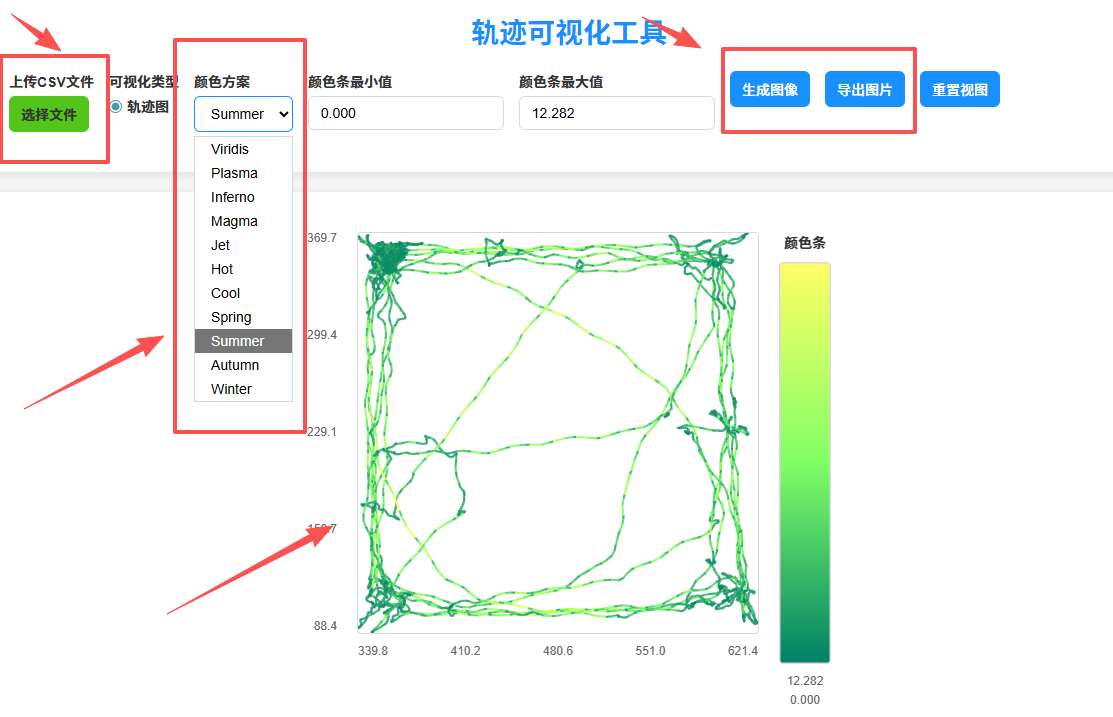Pick Inferno in the color scheme list
1113x717 pixels.
(233, 197)
